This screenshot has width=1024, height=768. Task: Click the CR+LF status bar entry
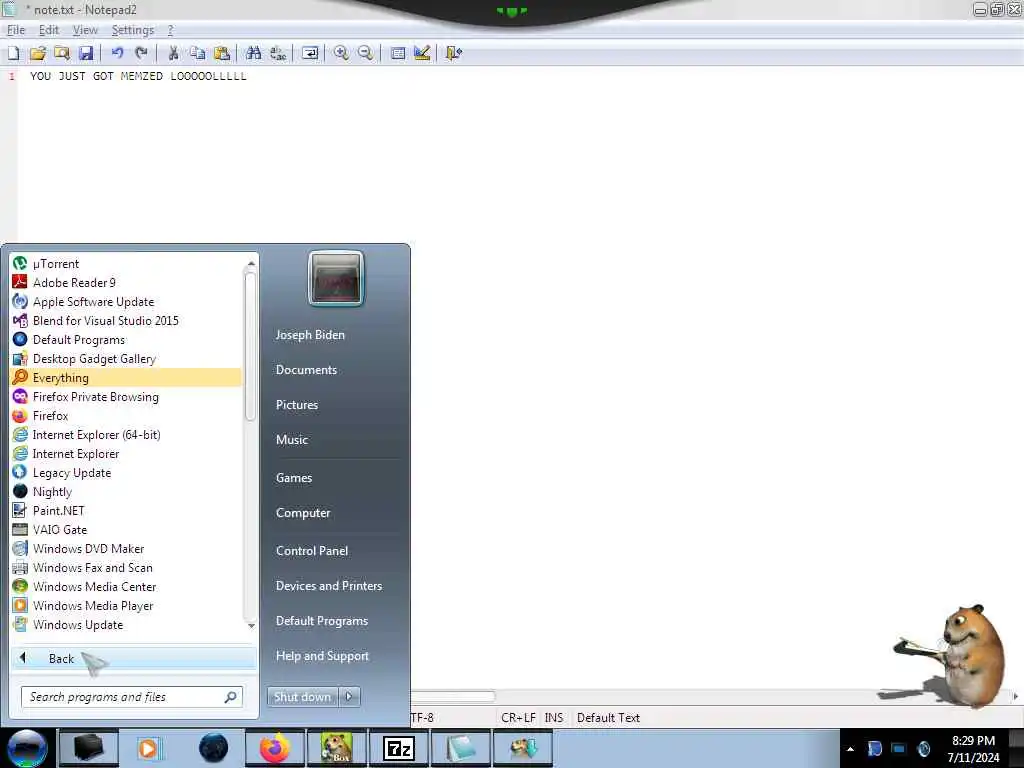[x=518, y=718]
